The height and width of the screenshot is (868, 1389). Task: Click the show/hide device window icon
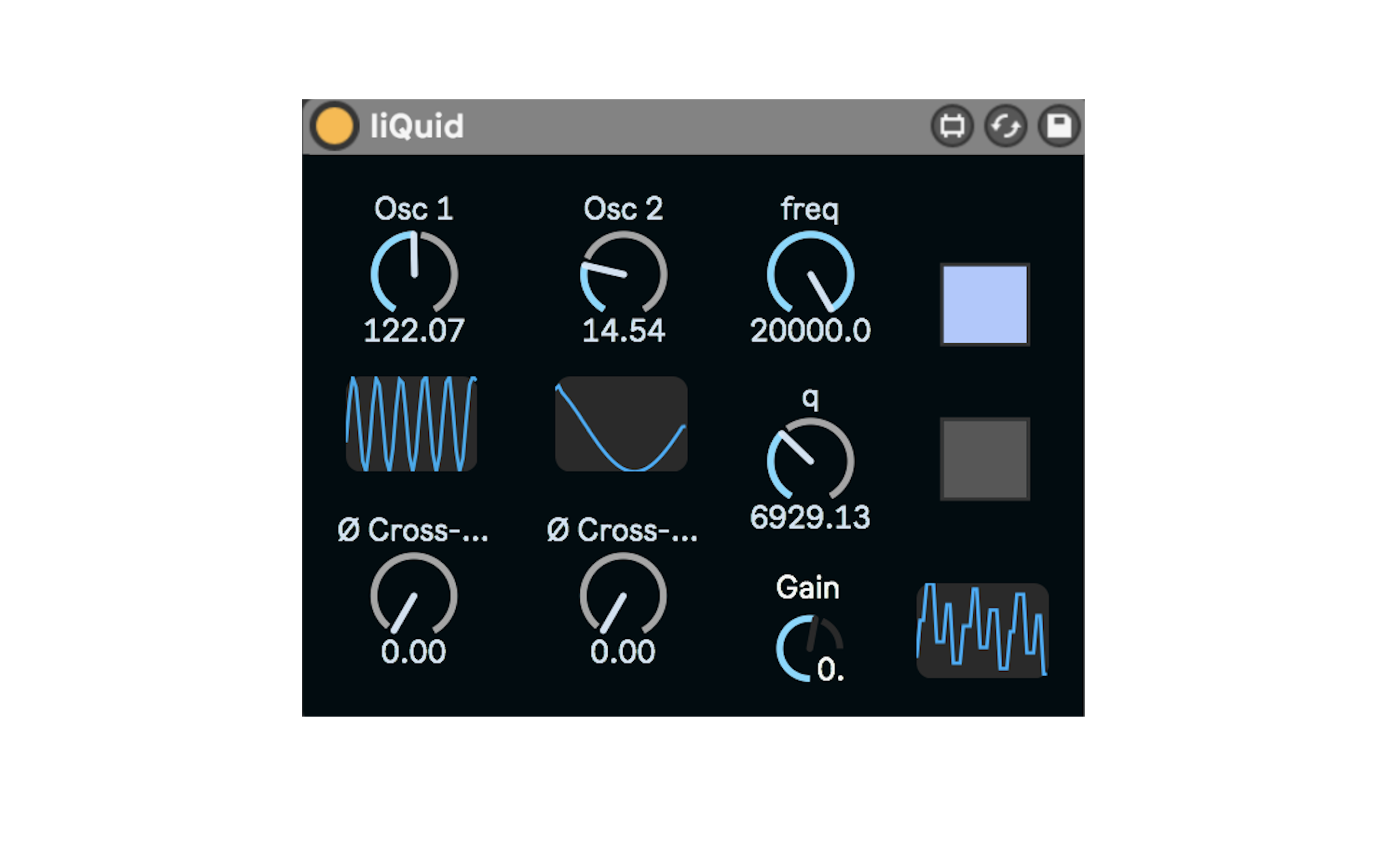click(952, 126)
